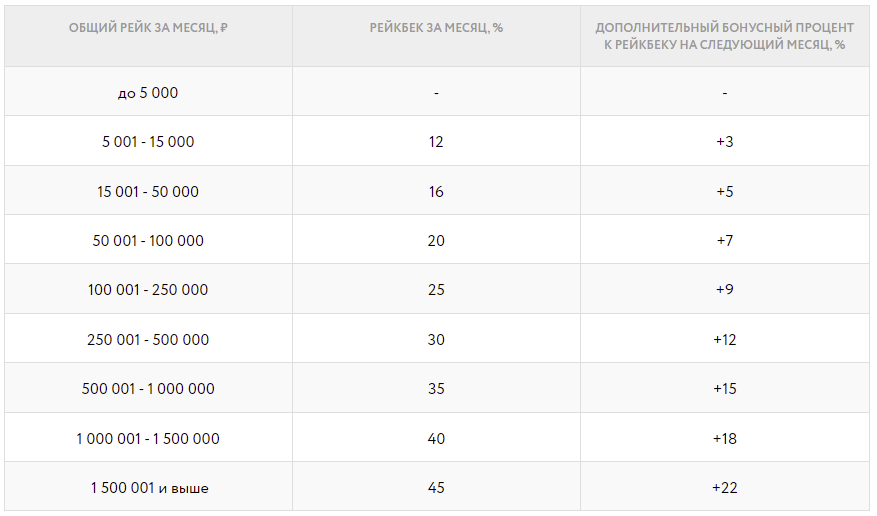Click the "1 500 001 и выше" cell
The width and height of the screenshot is (877, 516).
coord(148,488)
